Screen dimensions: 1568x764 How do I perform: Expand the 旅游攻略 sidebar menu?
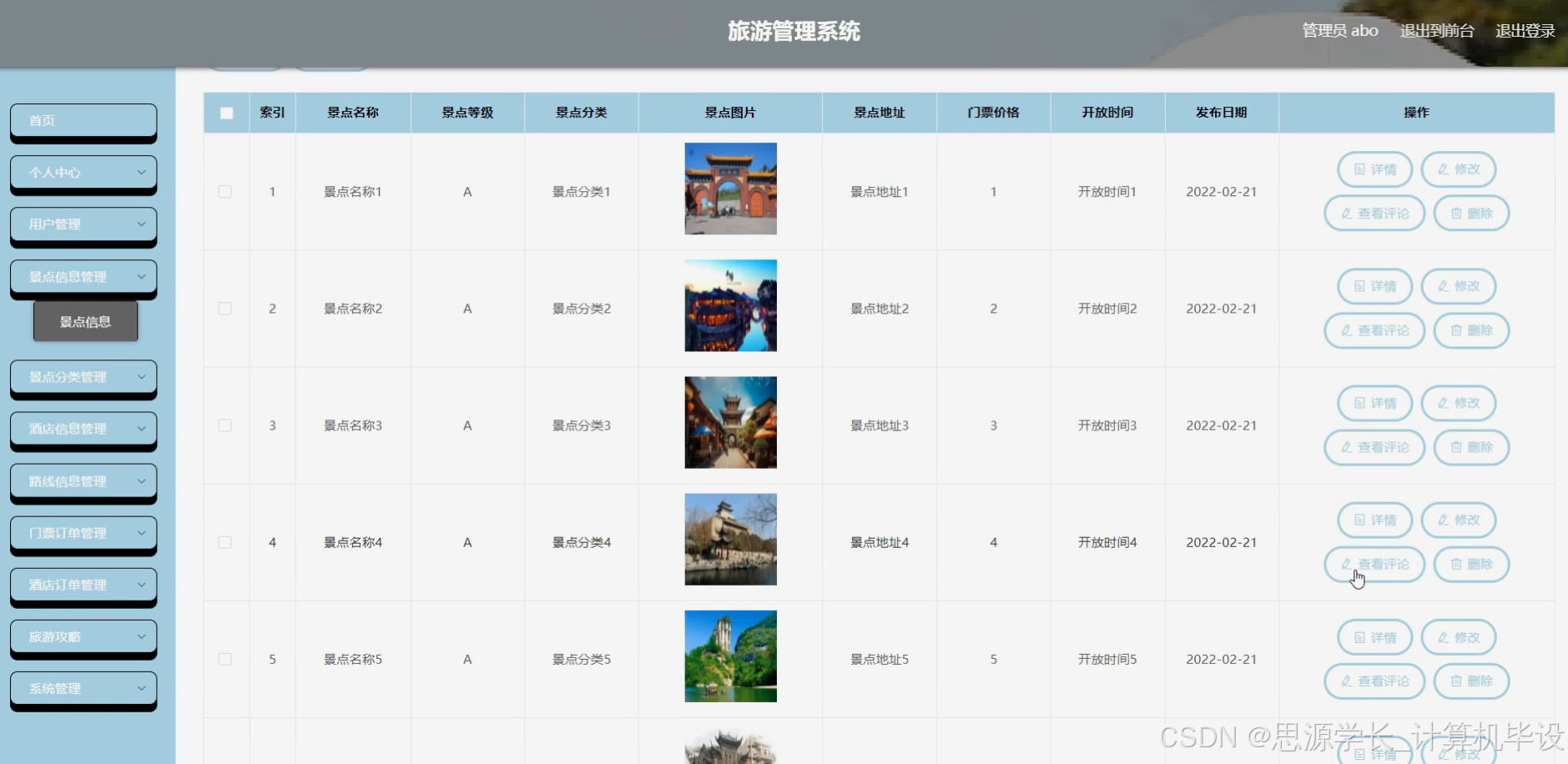83,636
